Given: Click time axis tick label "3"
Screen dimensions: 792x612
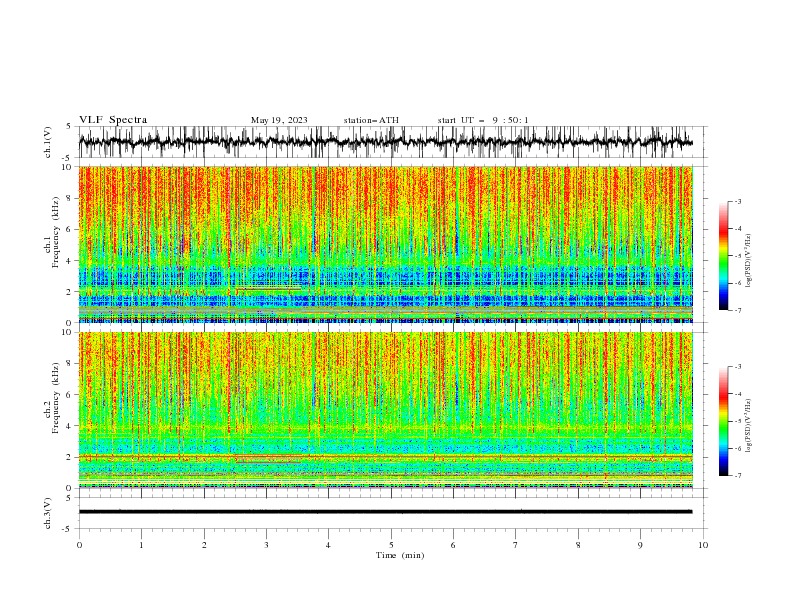Looking at the screenshot, I should 266,545.
